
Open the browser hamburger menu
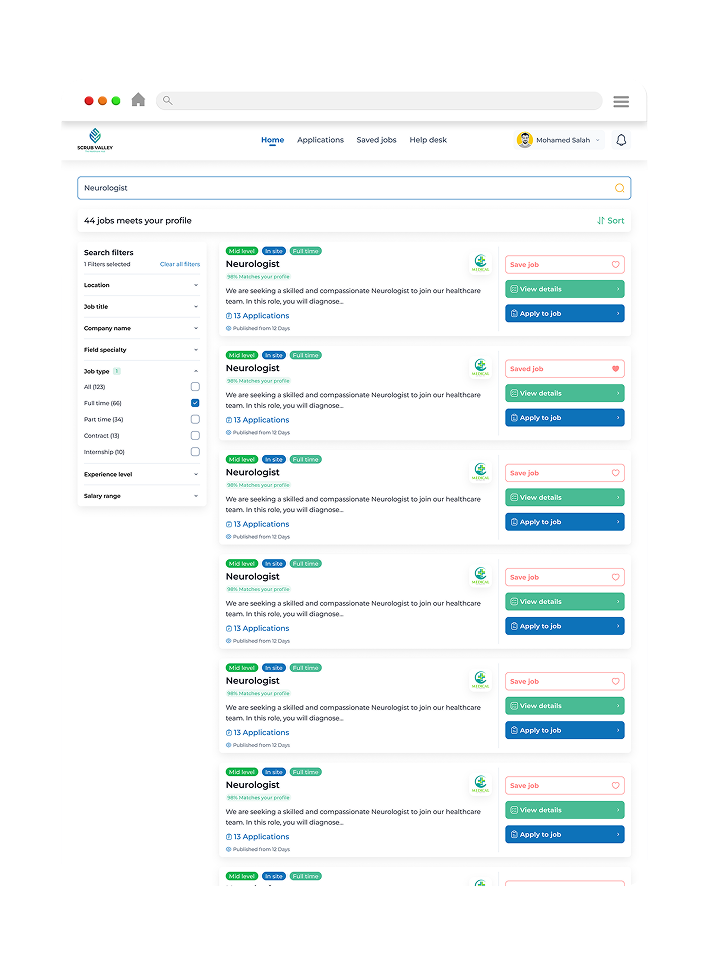tap(621, 101)
